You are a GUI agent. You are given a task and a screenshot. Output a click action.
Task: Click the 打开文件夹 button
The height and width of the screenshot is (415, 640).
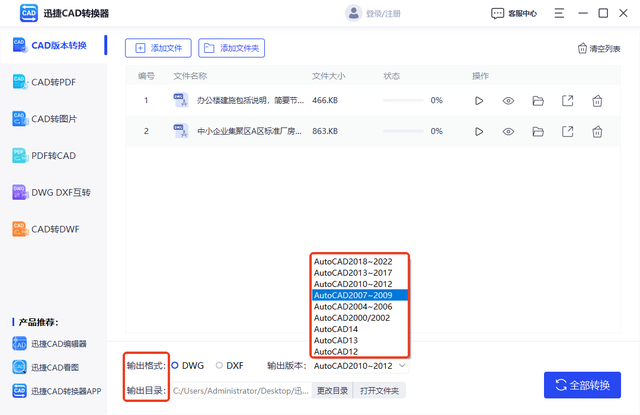point(379,391)
